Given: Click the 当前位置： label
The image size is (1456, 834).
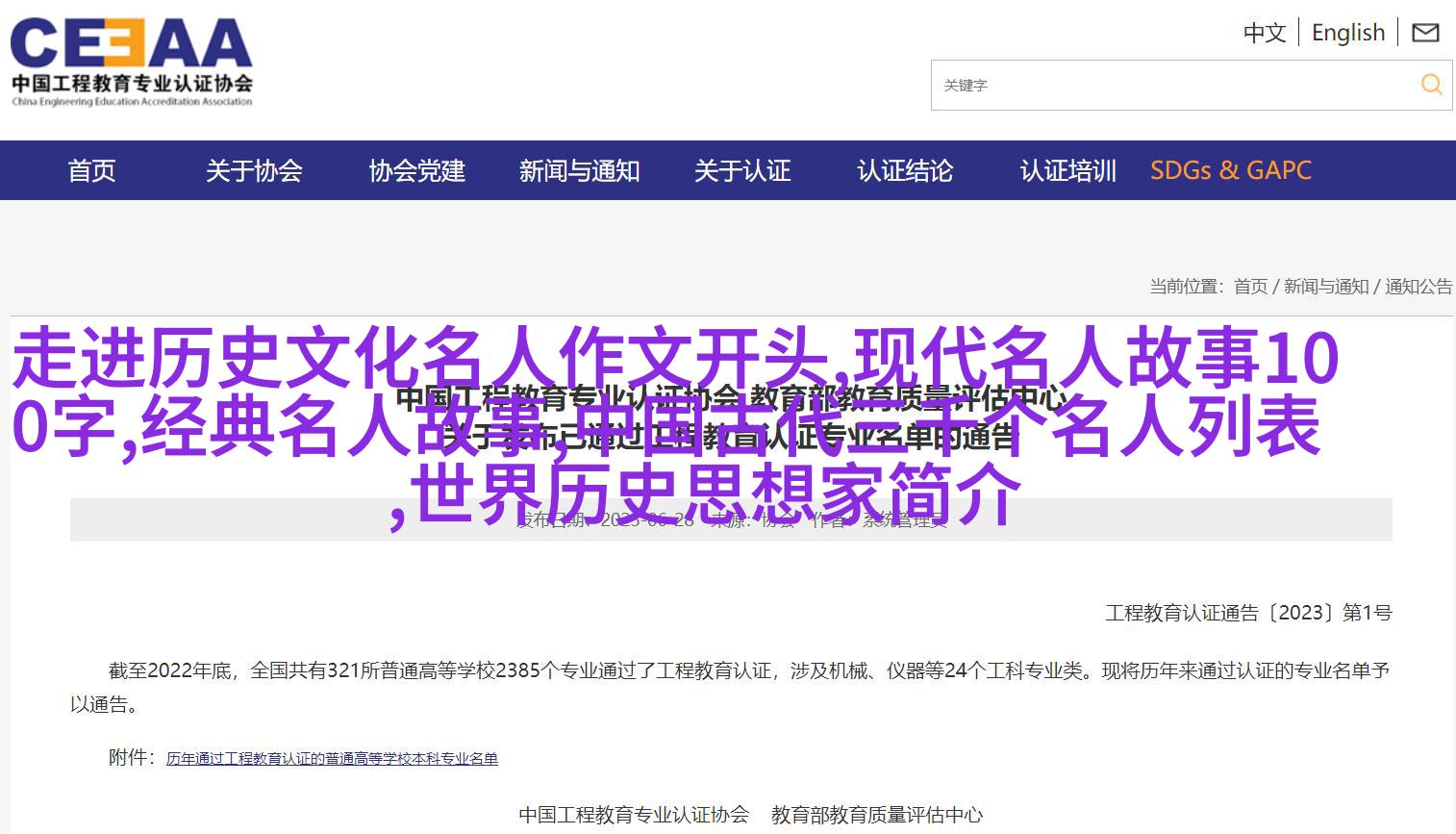Looking at the screenshot, I should tap(1187, 286).
